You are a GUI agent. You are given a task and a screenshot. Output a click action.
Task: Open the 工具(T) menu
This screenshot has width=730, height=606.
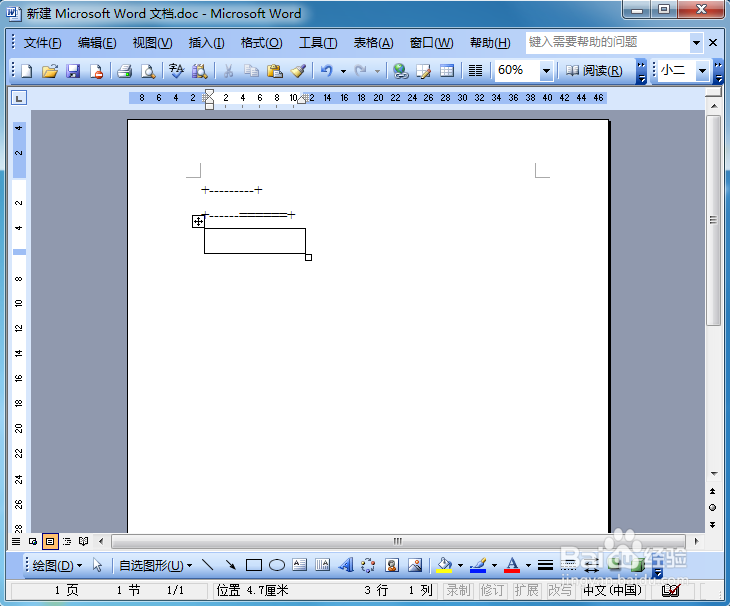coord(318,43)
